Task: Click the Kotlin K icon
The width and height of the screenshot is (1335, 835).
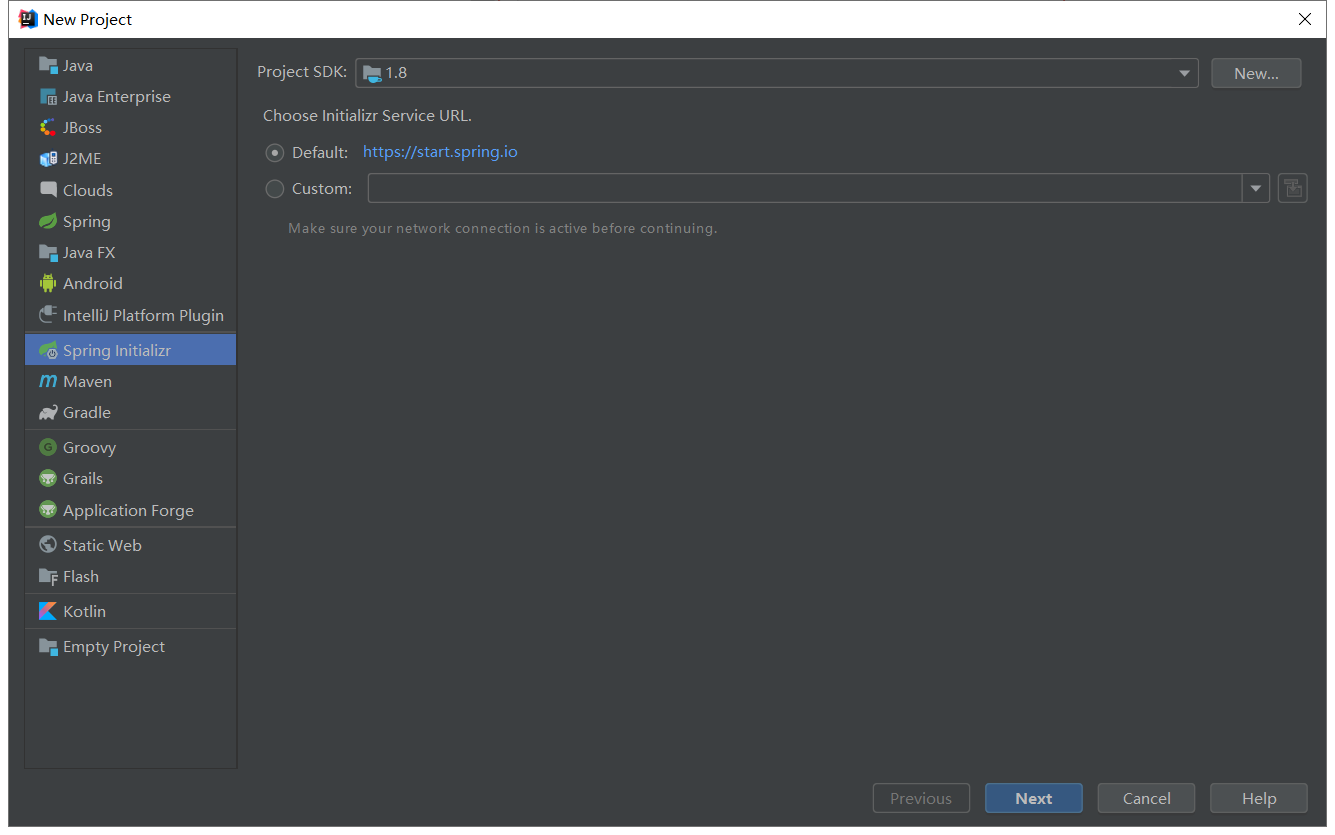Action: [x=48, y=611]
